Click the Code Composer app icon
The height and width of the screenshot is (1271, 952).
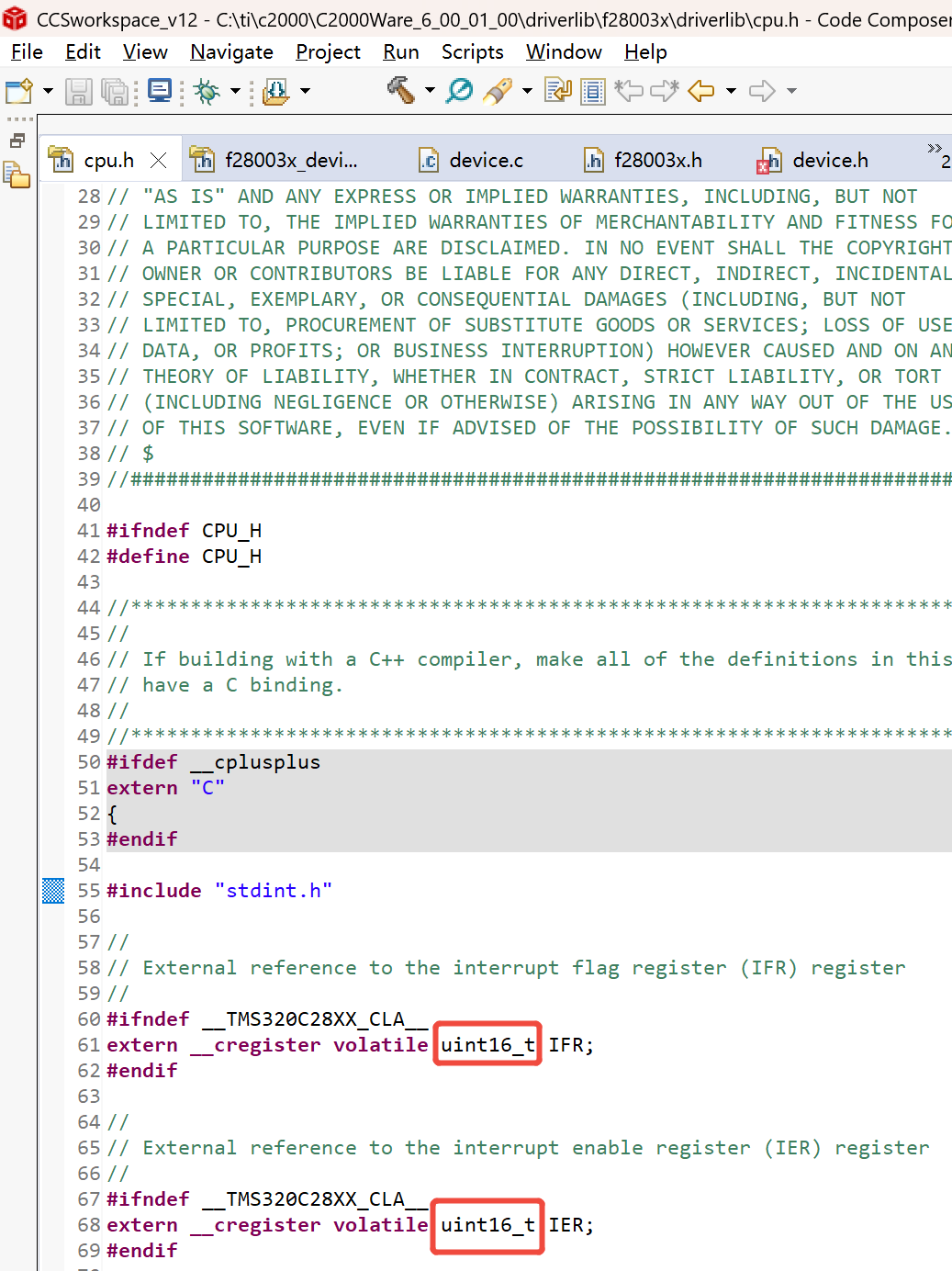(16, 17)
